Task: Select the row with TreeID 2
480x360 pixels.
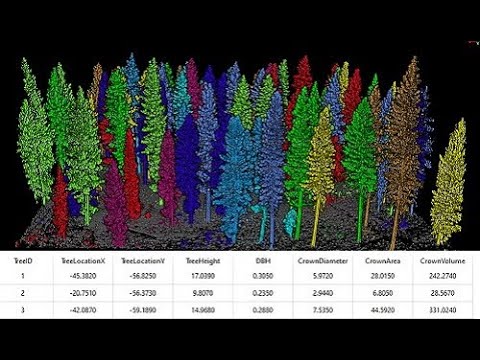Action: tap(236, 293)
